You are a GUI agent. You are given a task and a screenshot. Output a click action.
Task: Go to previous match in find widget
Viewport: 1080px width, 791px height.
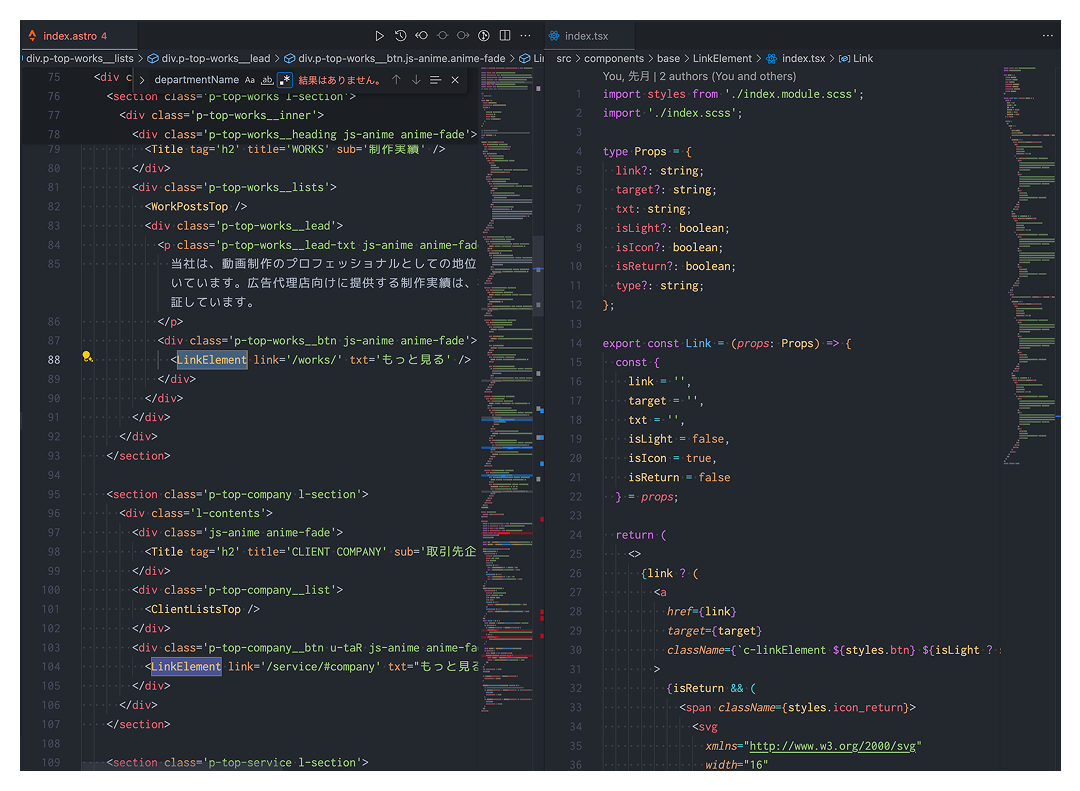(x=396, y=80)
